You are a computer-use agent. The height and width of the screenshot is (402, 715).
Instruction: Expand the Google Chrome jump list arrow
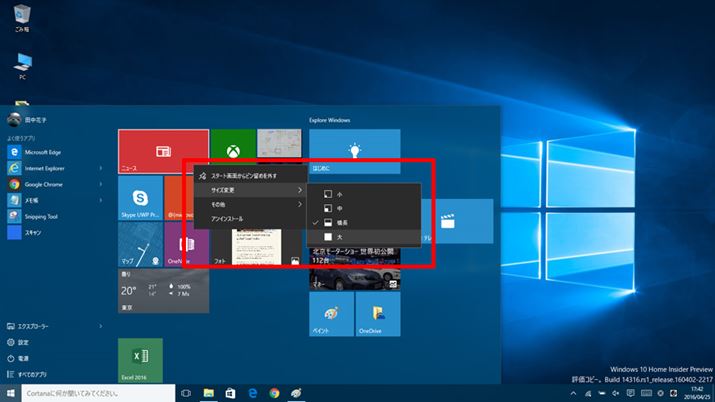click(101, 184)
